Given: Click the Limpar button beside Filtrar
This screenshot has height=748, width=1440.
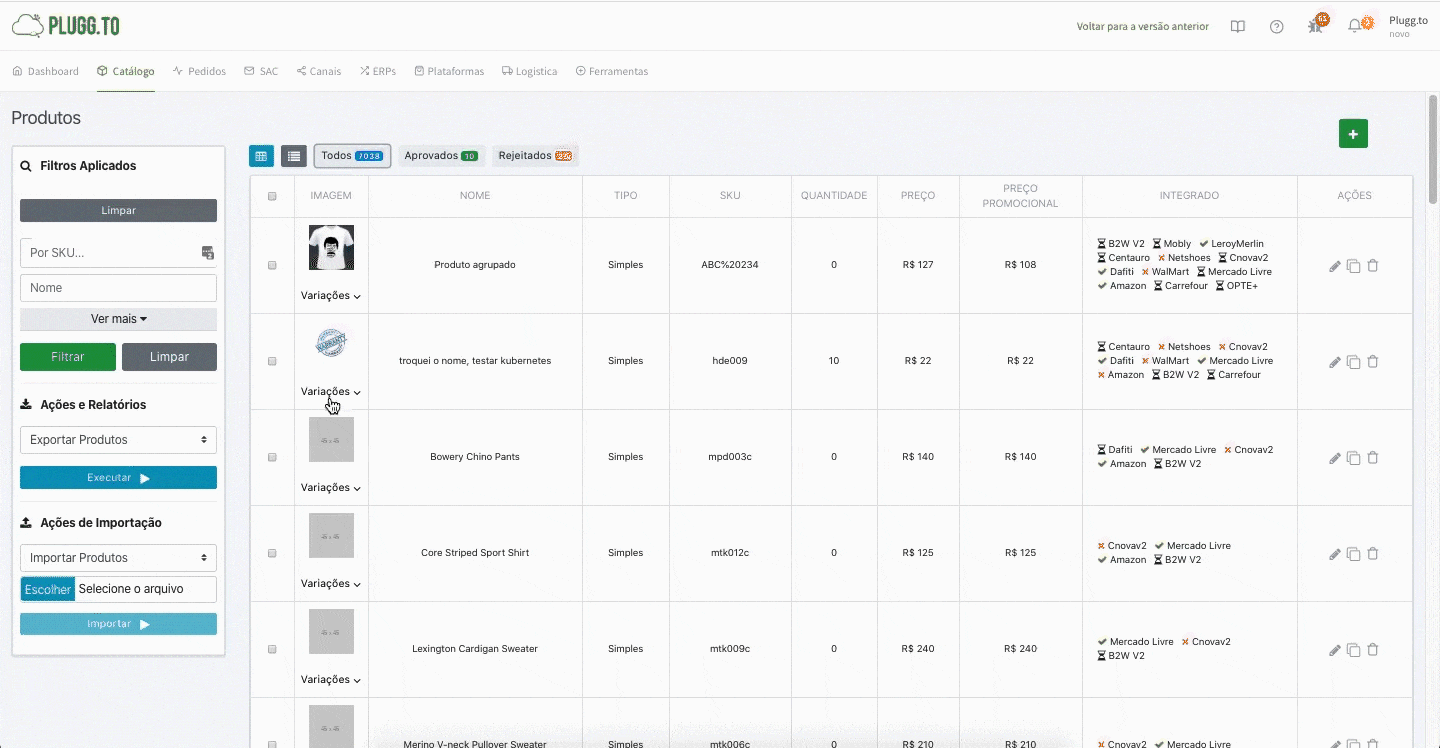Looking at the screenshot, I should tap(169, 357).
